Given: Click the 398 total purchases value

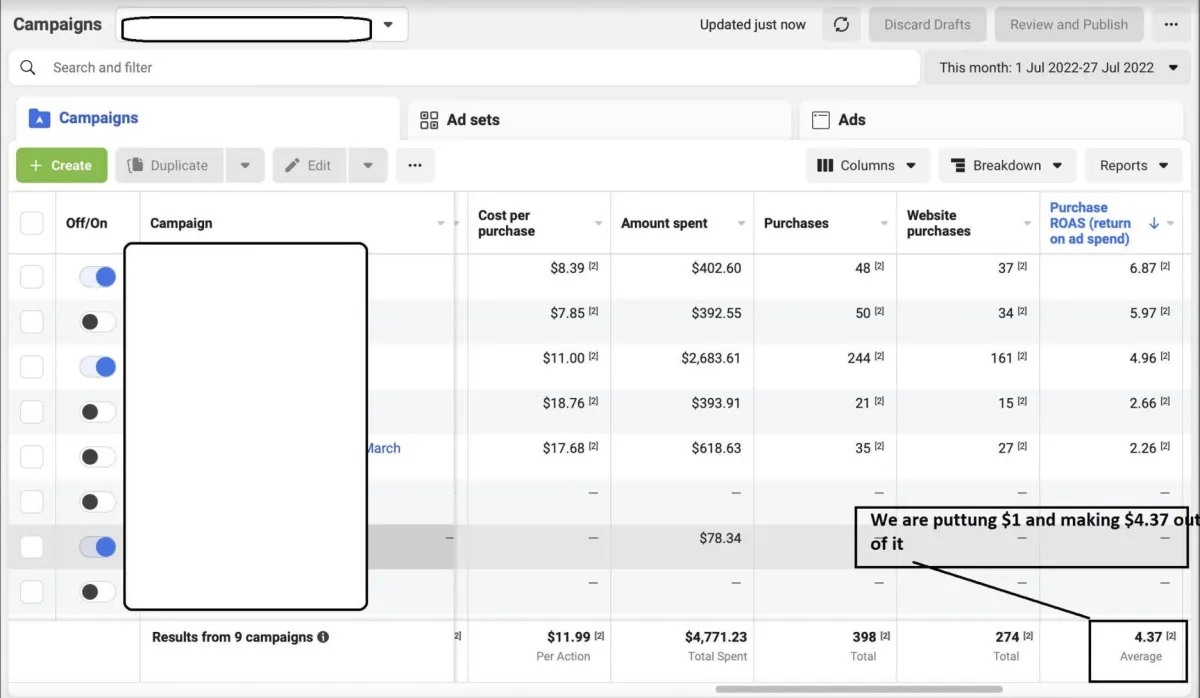Looking at the screenshot, I should click(863, 637).
